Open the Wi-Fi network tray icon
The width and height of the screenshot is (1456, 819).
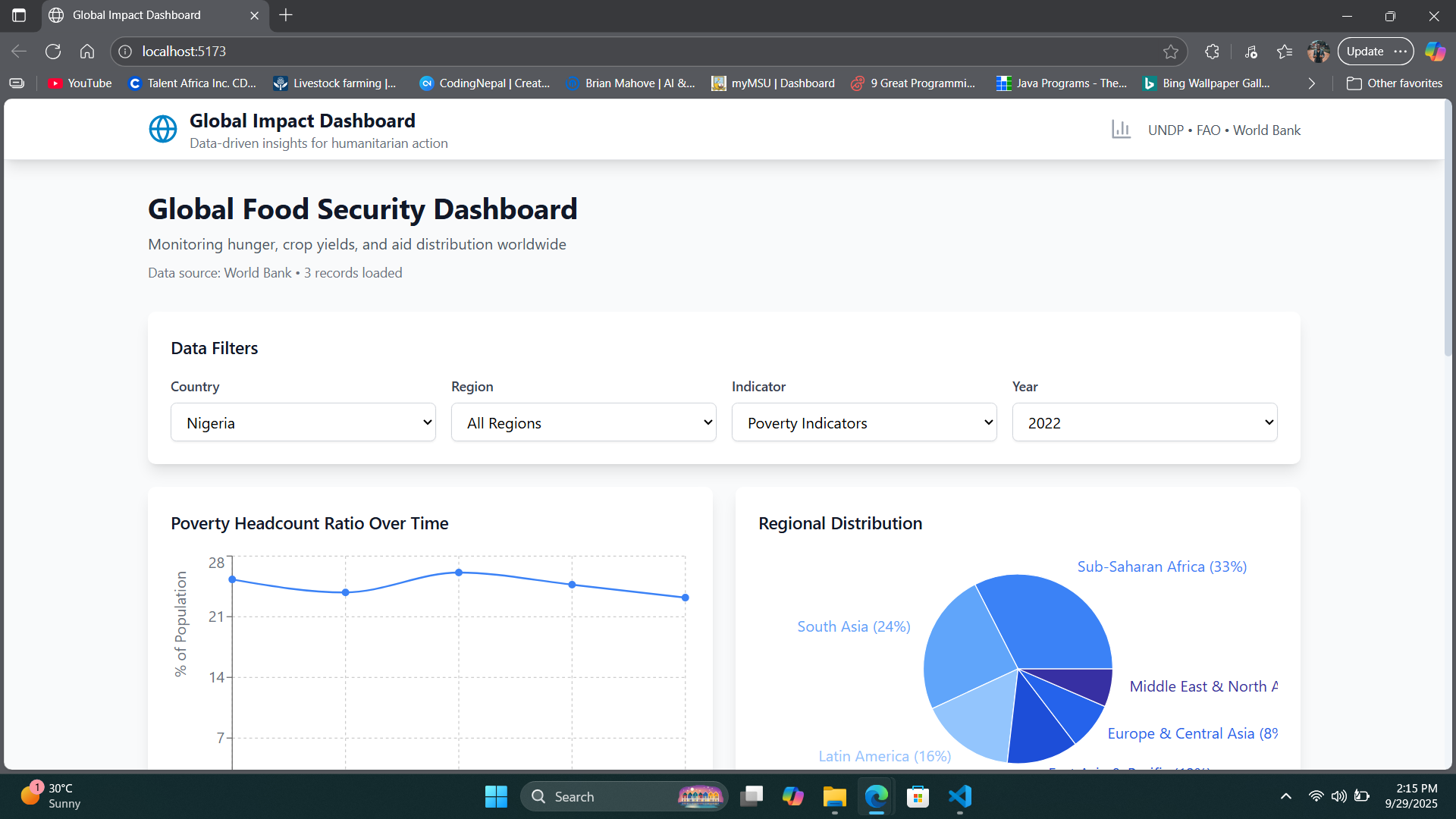click(1316, 796)
